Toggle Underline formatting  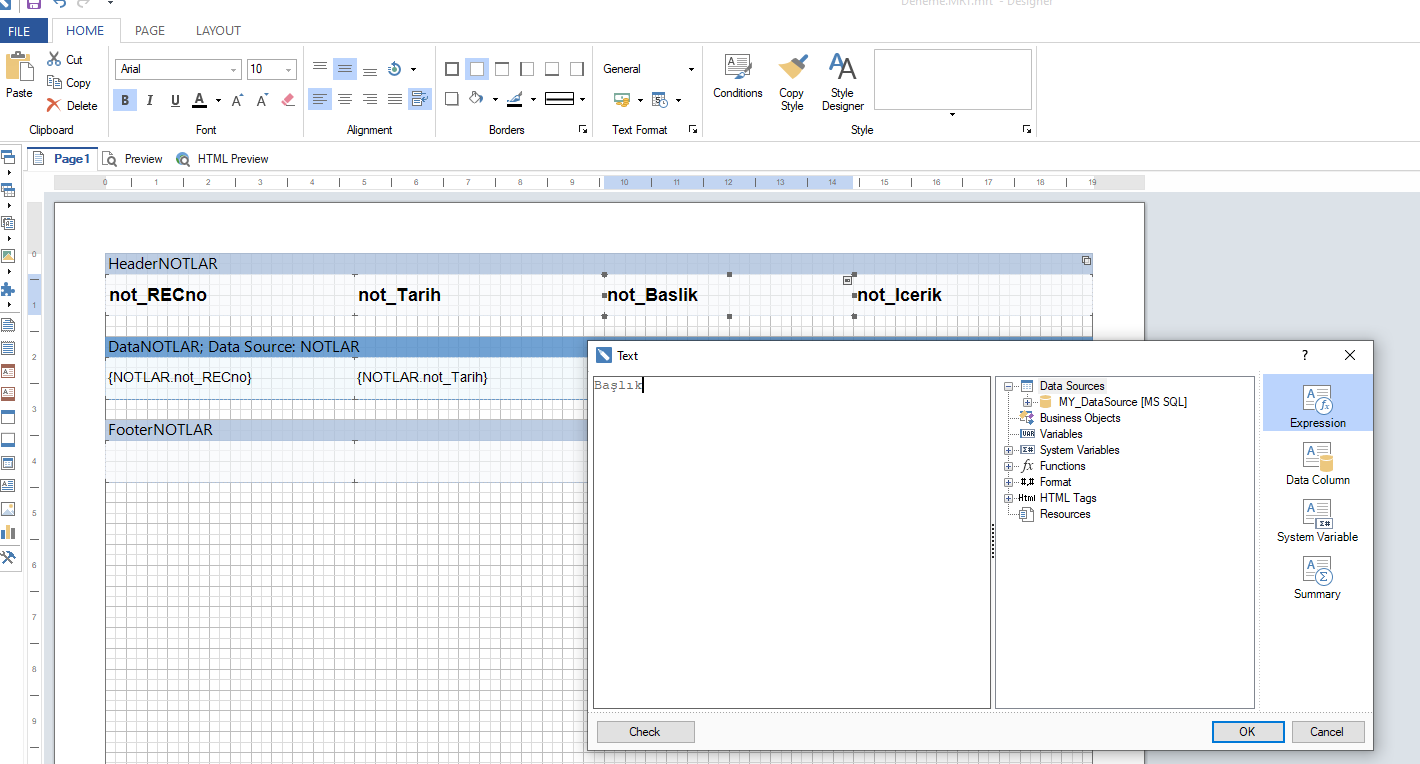[x=175, y=100]
